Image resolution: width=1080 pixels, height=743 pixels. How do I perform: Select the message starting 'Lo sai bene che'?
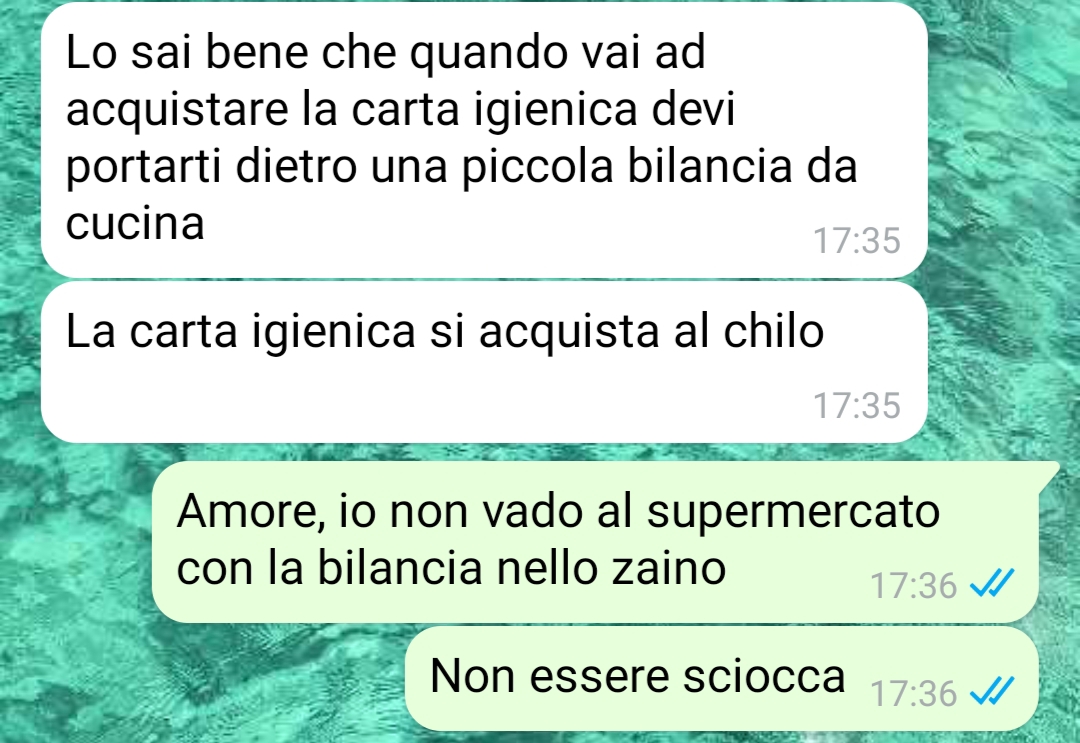484,140
